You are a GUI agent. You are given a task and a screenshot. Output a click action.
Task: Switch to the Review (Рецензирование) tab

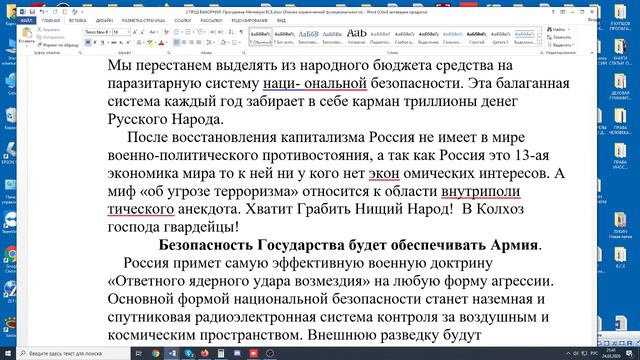point(249,20)
